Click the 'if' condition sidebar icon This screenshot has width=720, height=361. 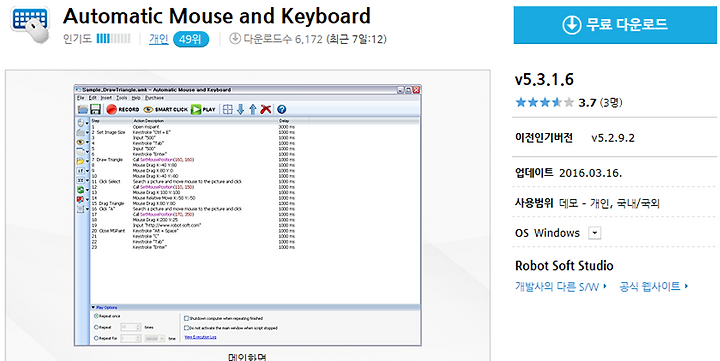pos(82,171)
